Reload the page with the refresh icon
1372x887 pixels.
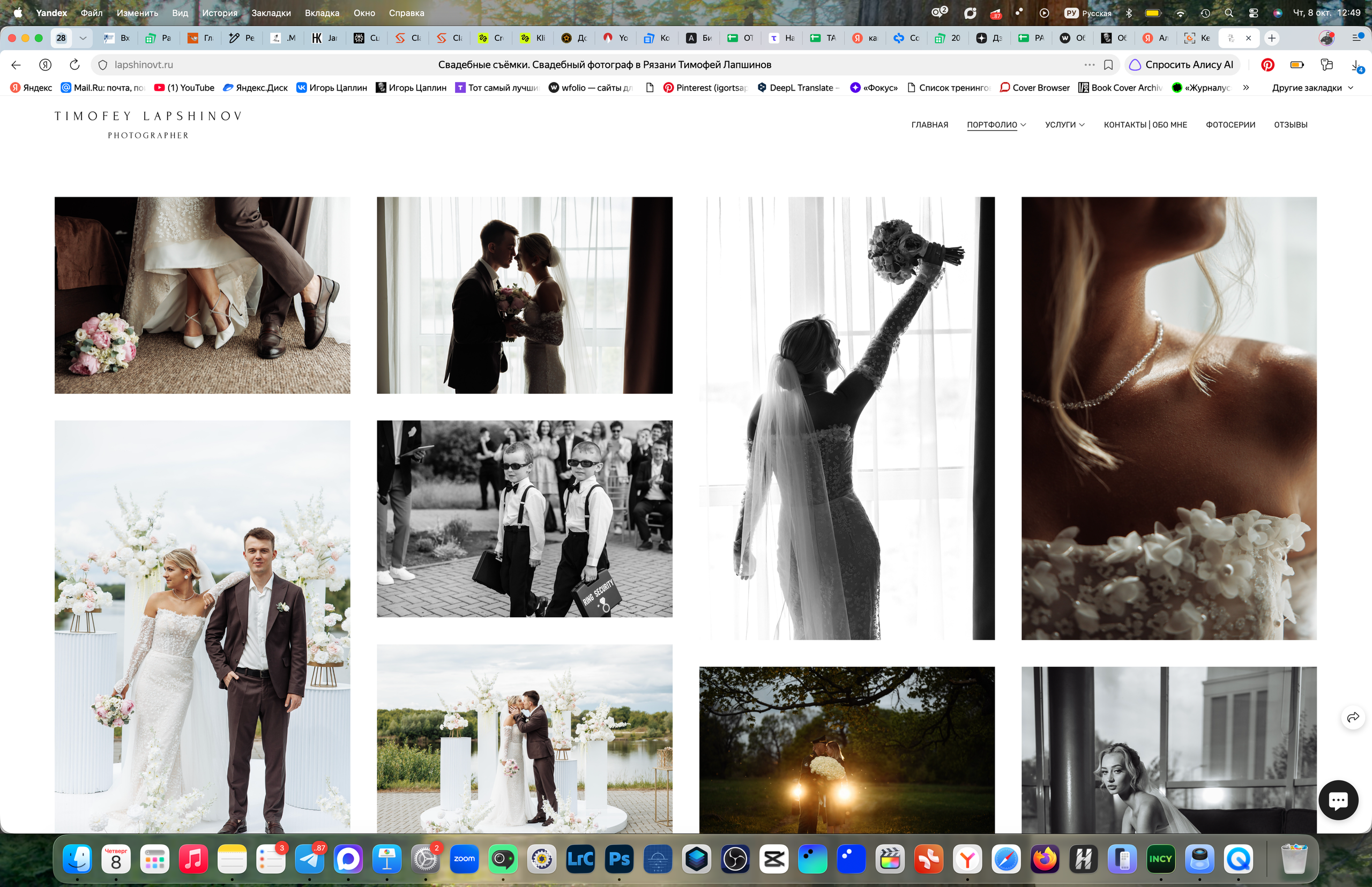pyautogui.click(x=74, y=64)
